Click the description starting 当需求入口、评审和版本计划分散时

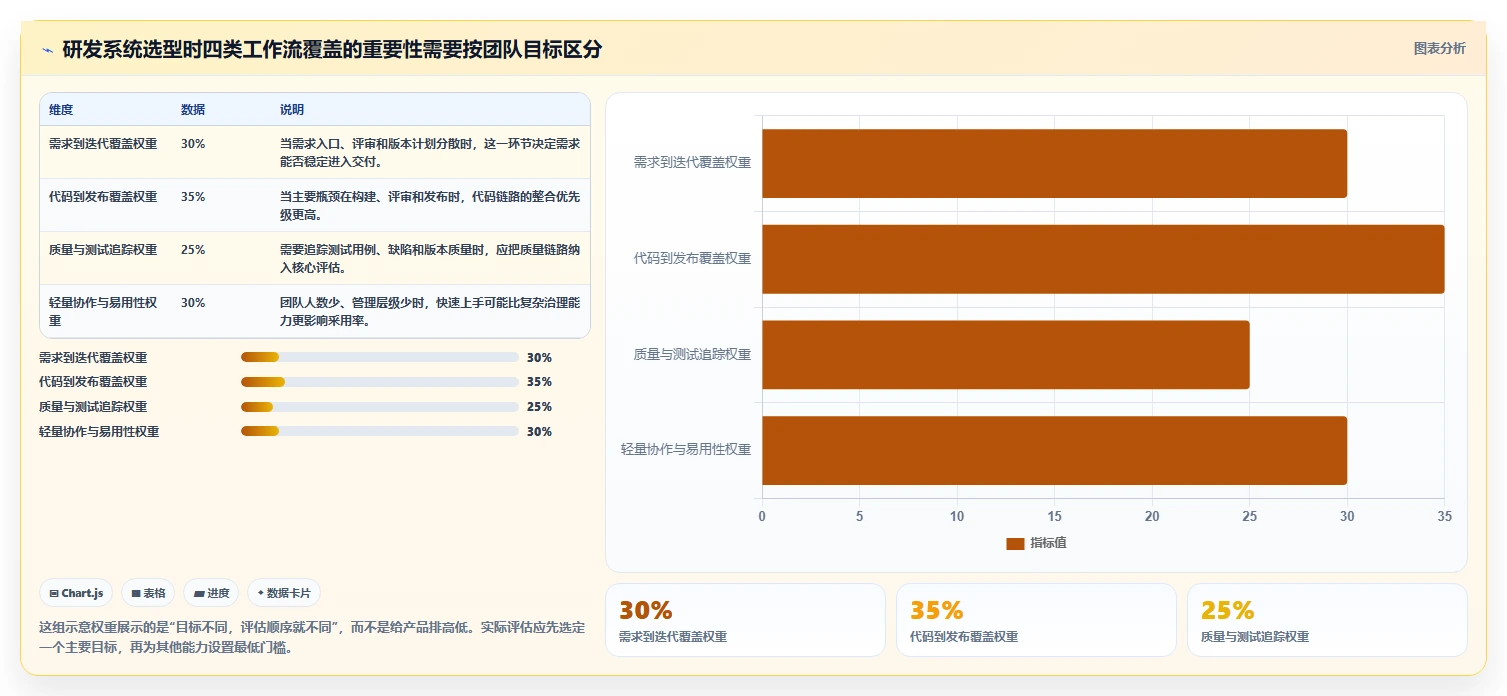click(430, 152)
